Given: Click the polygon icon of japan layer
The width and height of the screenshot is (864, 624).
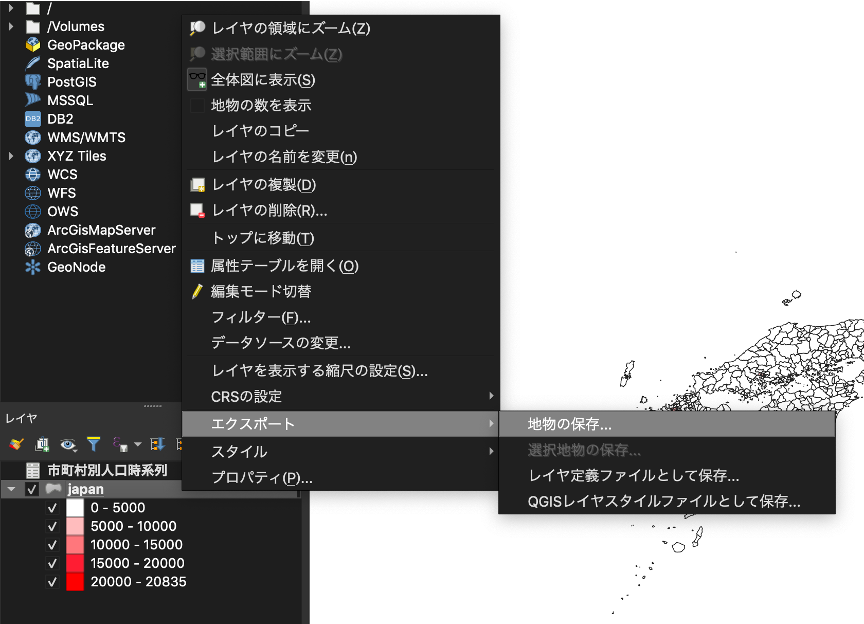Looking at the screenshot, I should point(53,488).
